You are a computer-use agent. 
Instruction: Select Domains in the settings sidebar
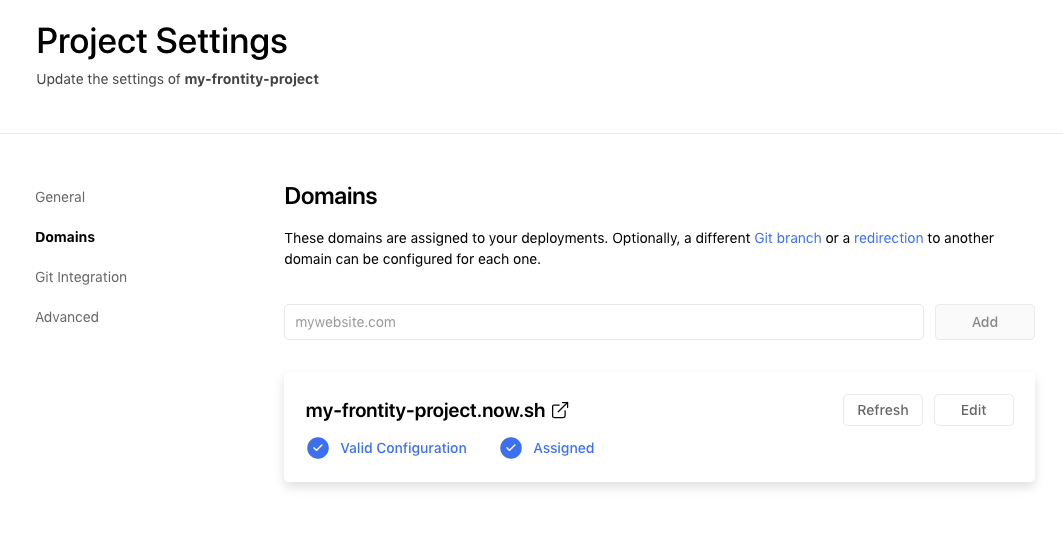(x=65, y=237)
